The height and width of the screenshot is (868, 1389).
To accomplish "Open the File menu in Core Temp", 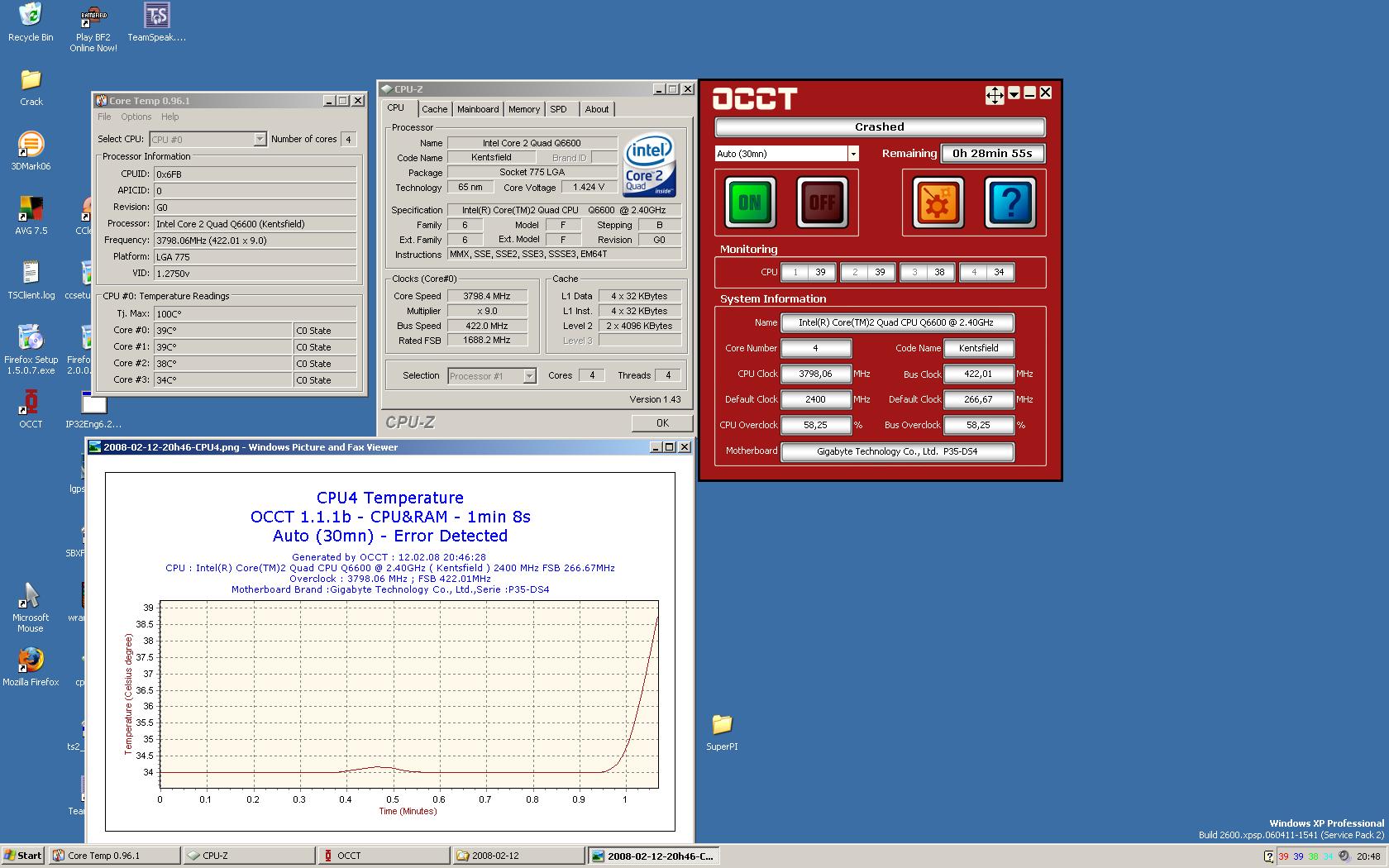I will pyautogui.click(x=104, y=117).
